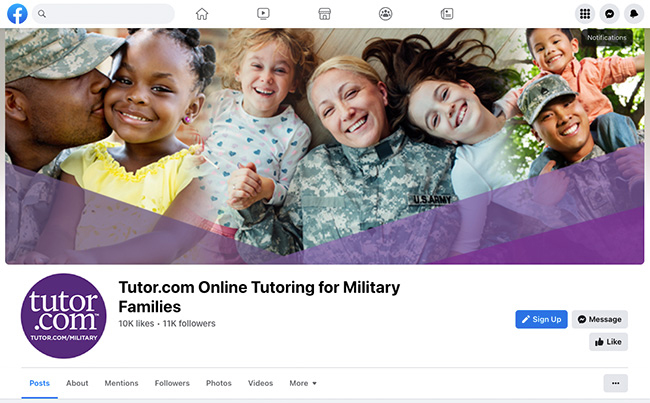
Task: Open the Watch video icon
Action: click(263, 14)
